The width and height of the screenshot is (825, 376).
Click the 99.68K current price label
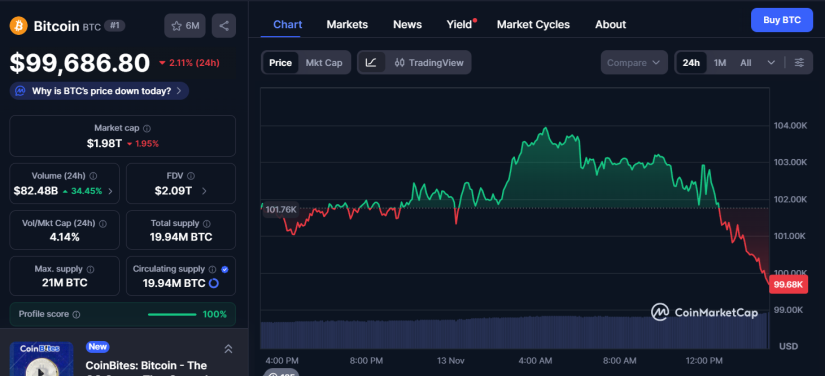click(x=788, y=285)
